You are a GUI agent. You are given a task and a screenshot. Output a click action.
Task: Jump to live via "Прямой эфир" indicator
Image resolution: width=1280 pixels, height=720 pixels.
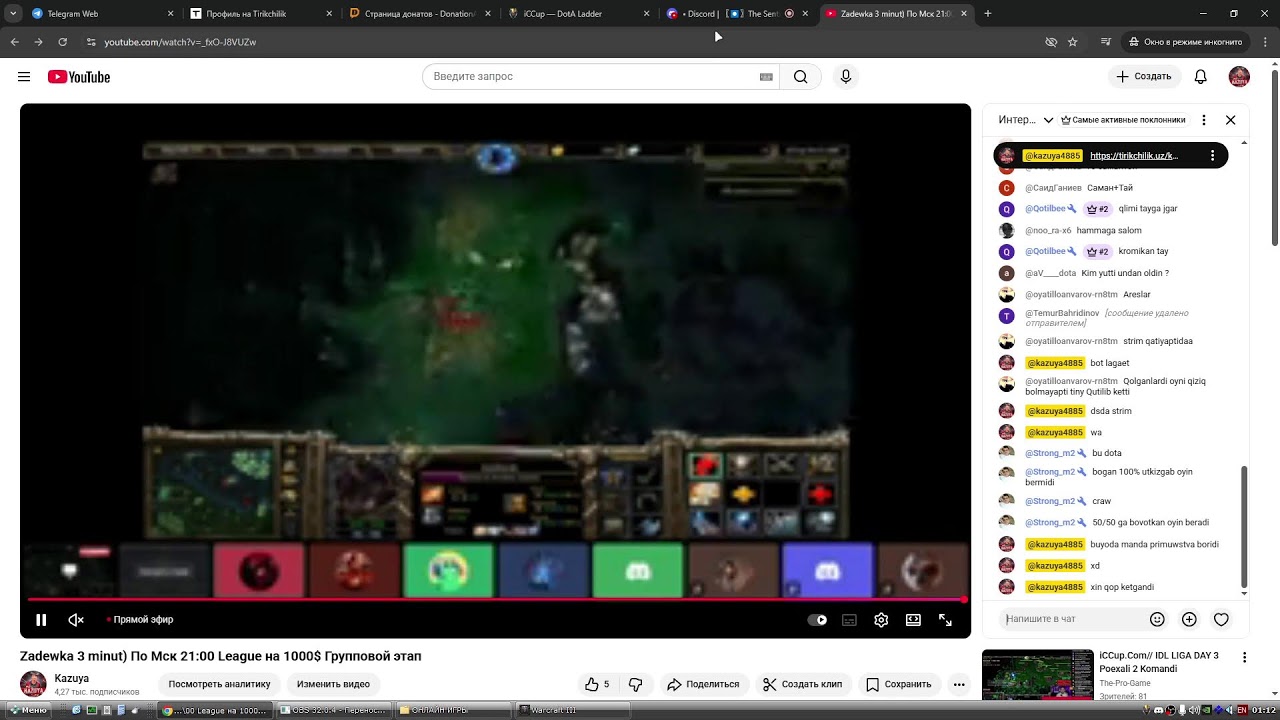click(140, 620)
